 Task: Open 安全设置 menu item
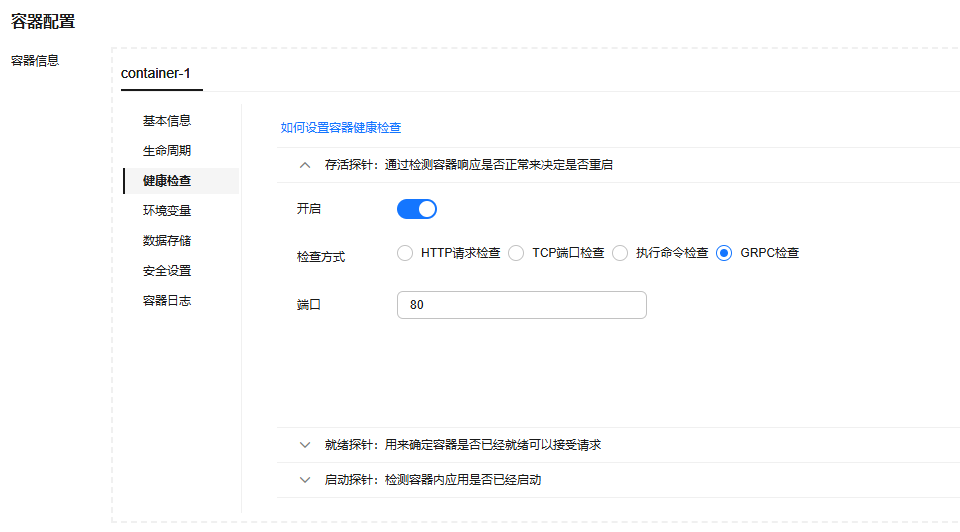167,271
